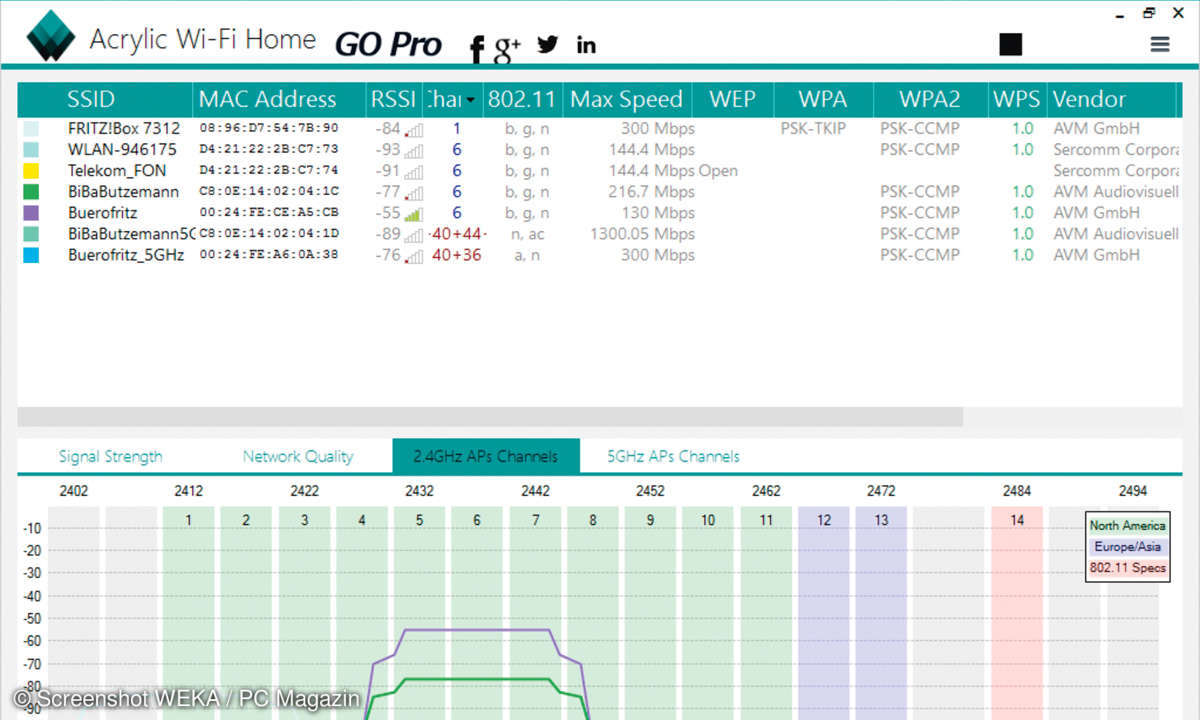The width and height of the screenshot is (1200, 720).
Task: Click the black square stop icon
Action: 1011,44
